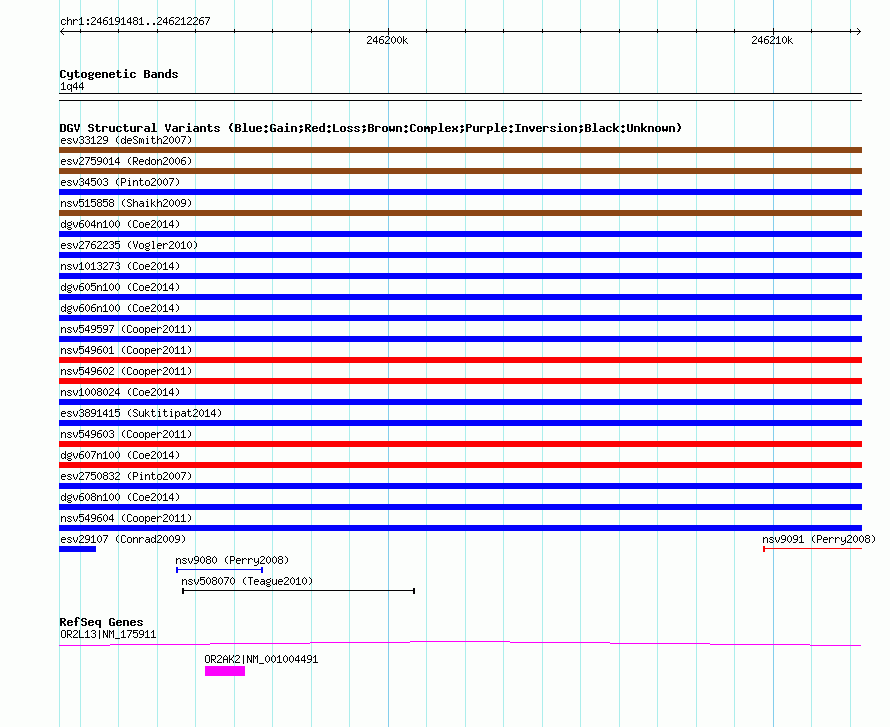
Task: Click the magenta OR2L13 gene line
Action: pyautogui.click(x=460, y=644)
